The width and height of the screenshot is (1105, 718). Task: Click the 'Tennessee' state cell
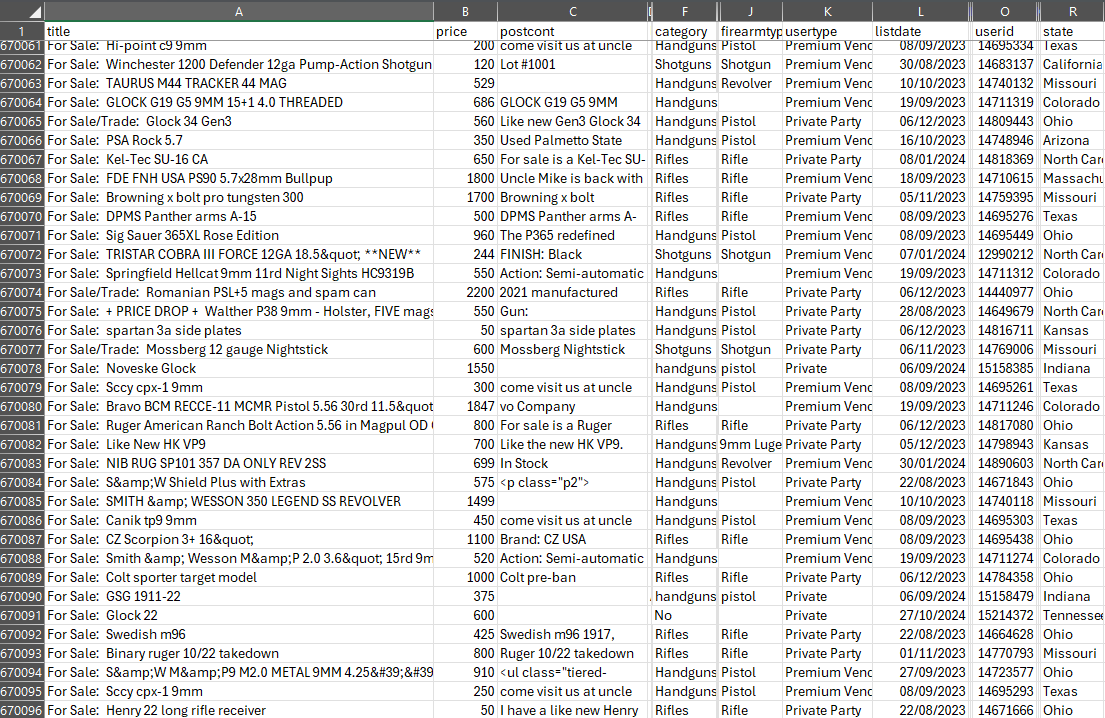1072,615
